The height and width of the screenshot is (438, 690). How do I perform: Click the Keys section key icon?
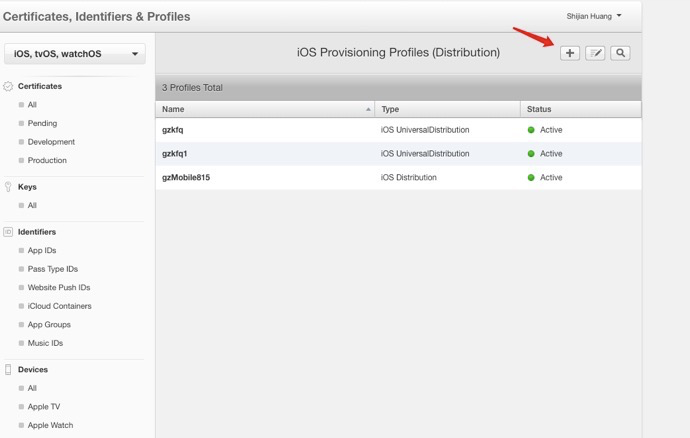click(9, 187)
